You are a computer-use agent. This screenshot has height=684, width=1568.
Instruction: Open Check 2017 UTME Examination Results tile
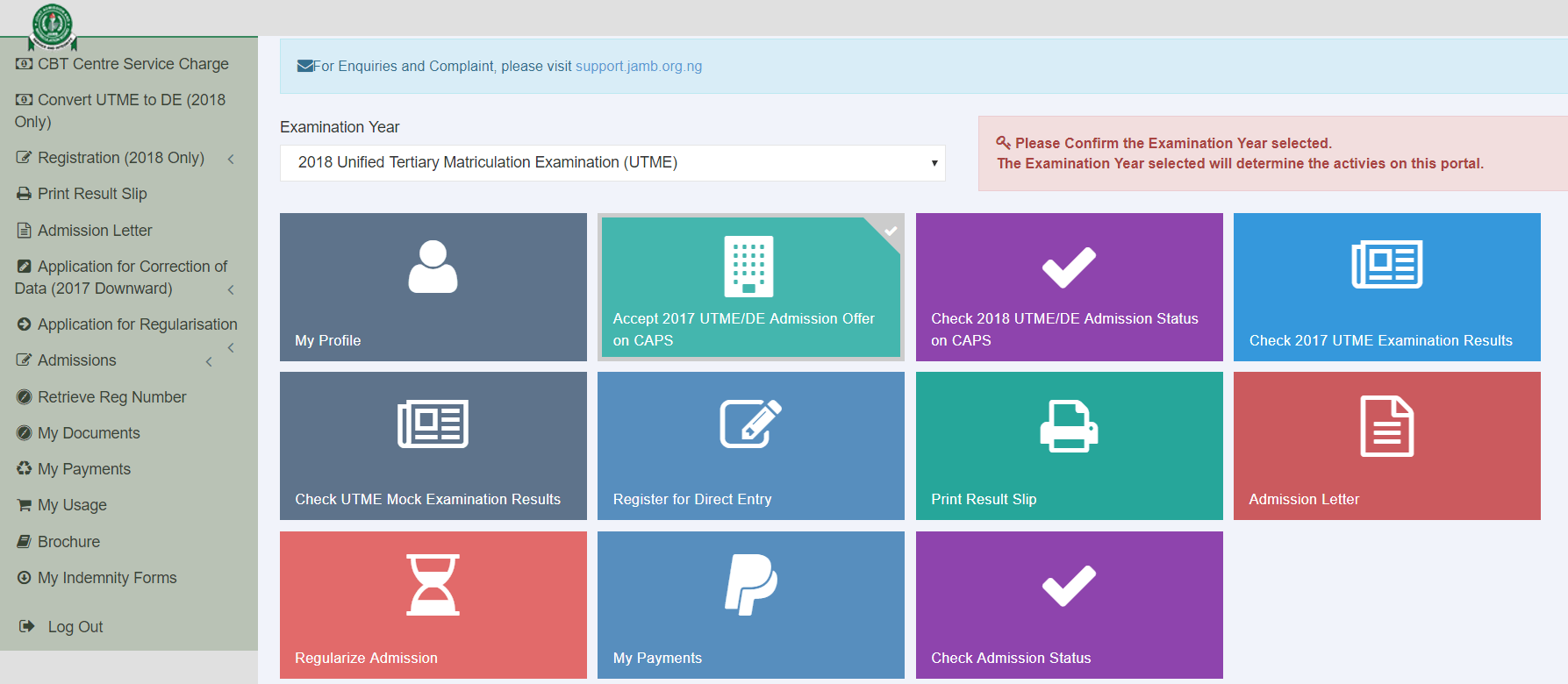[x=1386, y=287]
